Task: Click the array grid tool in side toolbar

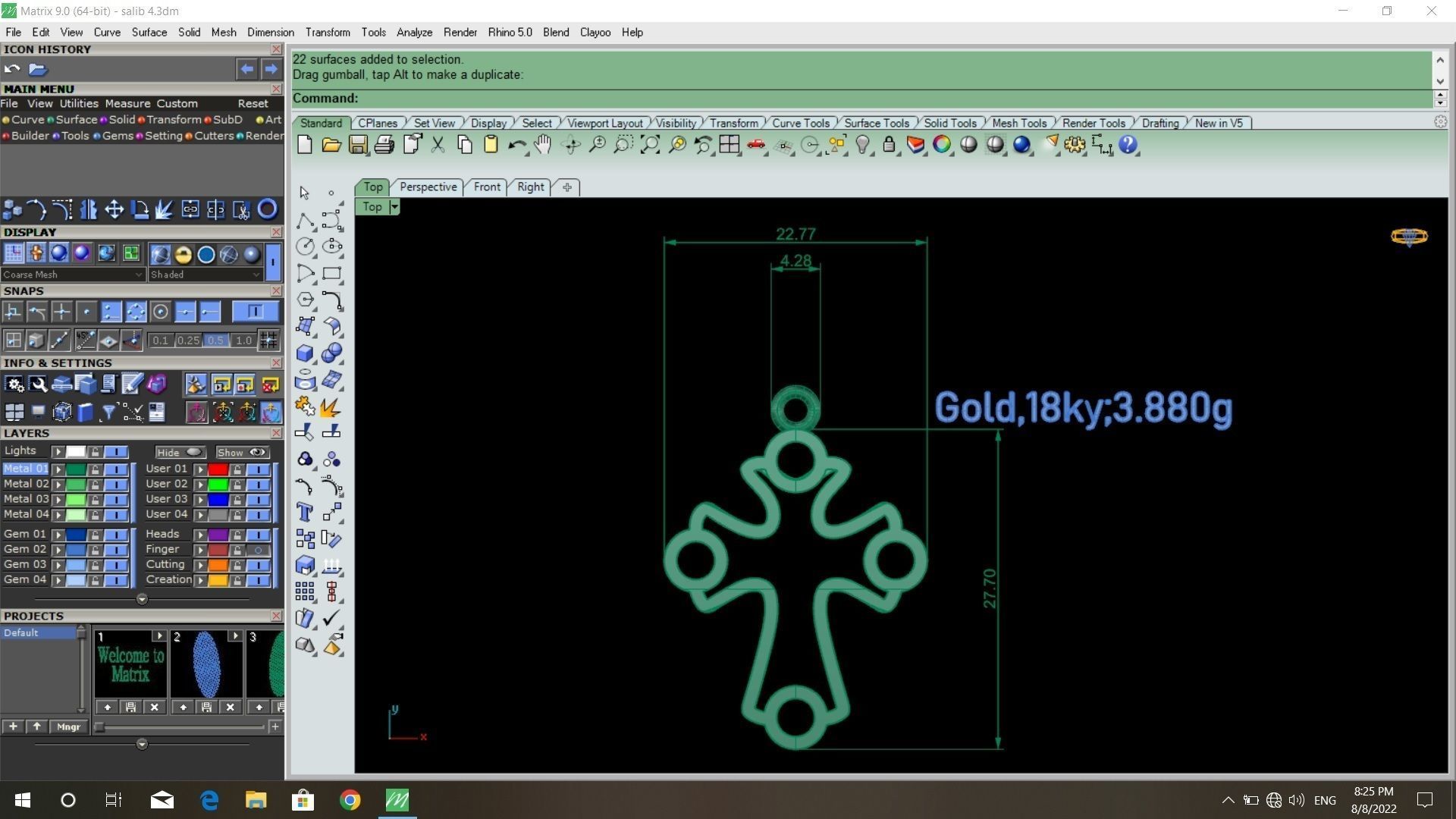Action: (x=305, y=591)
